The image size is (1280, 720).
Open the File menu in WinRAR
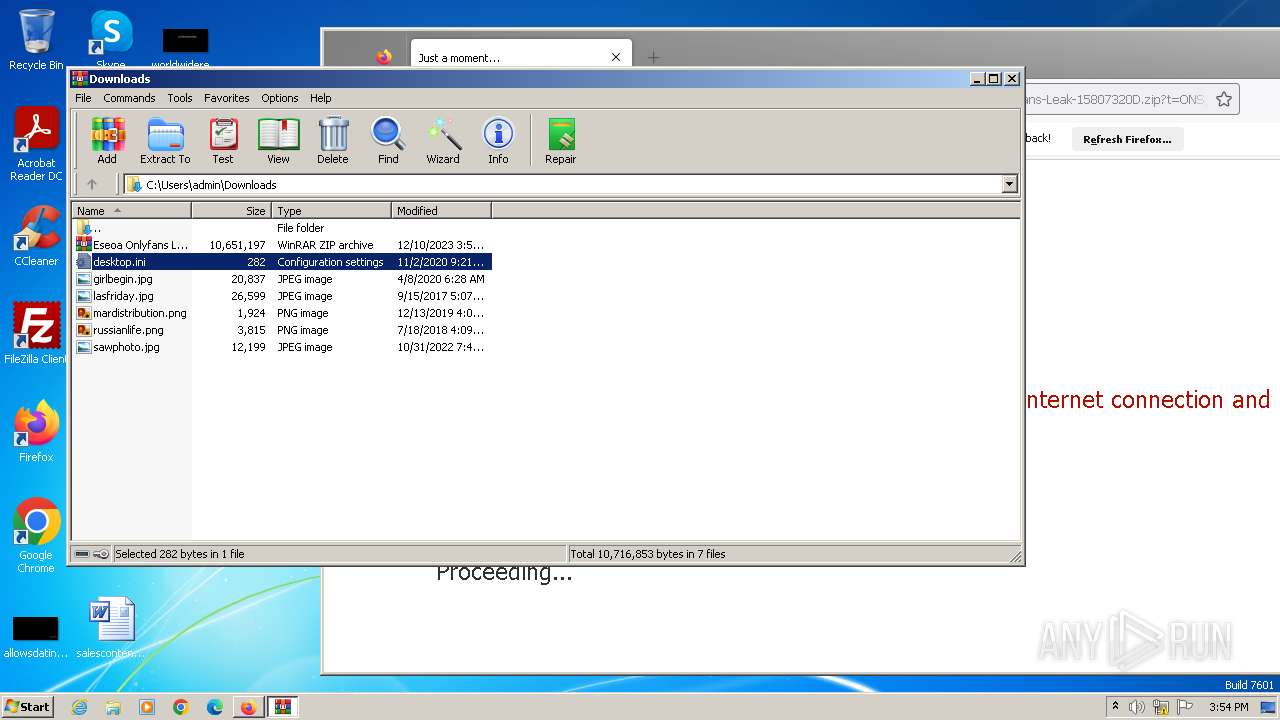coord(83,98)
